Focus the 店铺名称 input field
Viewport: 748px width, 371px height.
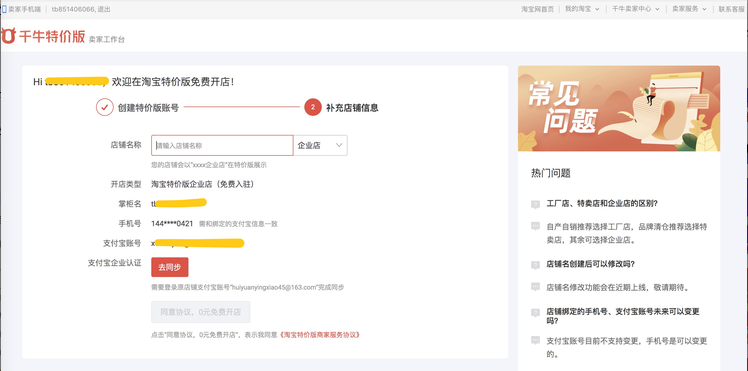point(222,145)
